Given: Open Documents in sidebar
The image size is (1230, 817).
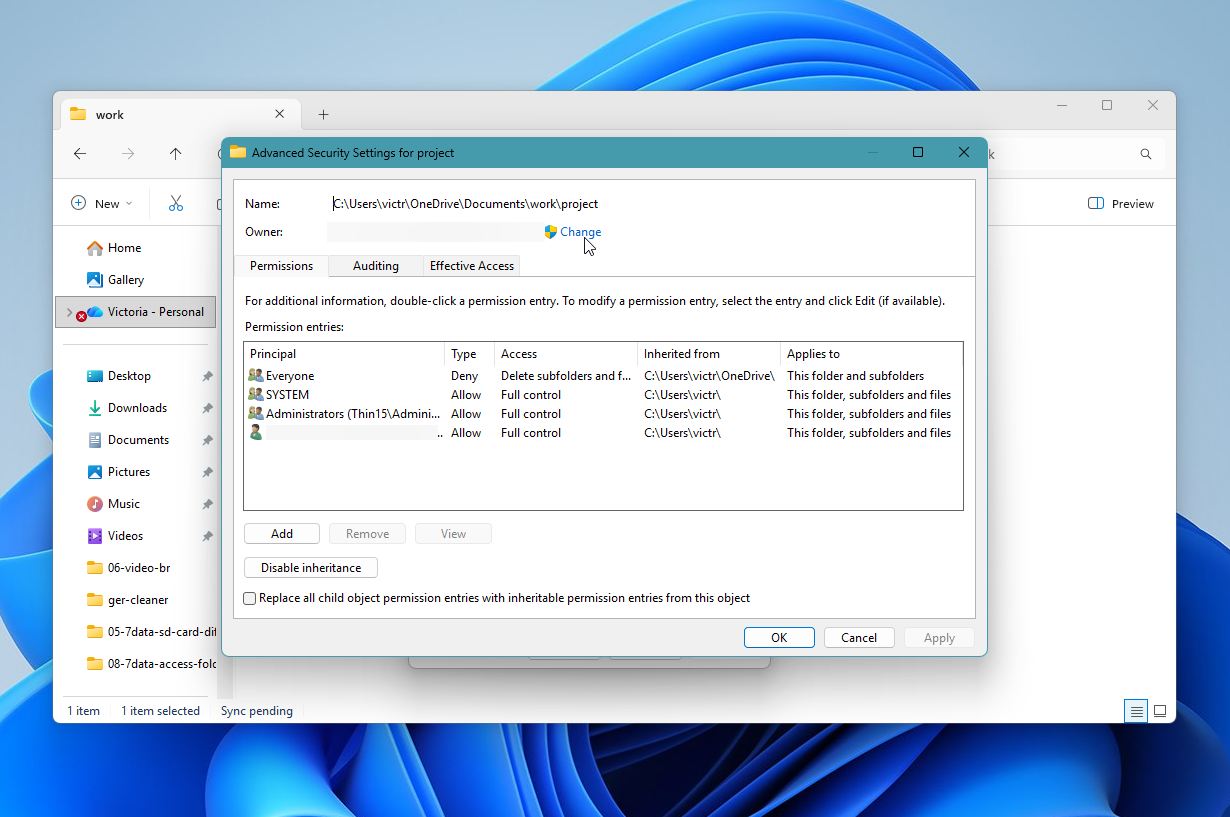Looking at the screenshot, I should pos(138,440).
